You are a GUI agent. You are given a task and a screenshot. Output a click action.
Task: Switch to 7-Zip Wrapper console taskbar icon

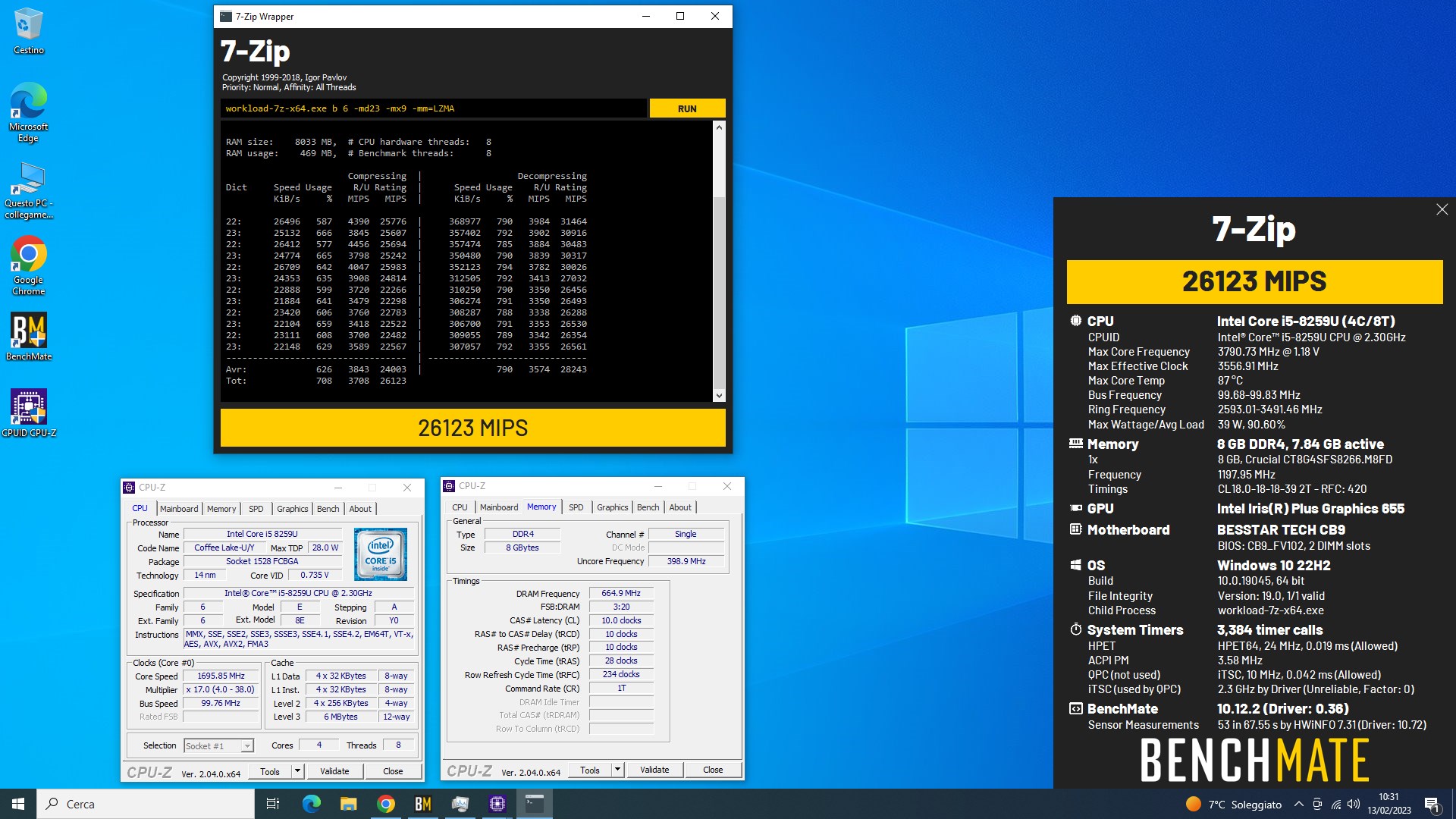click(535, 804)
